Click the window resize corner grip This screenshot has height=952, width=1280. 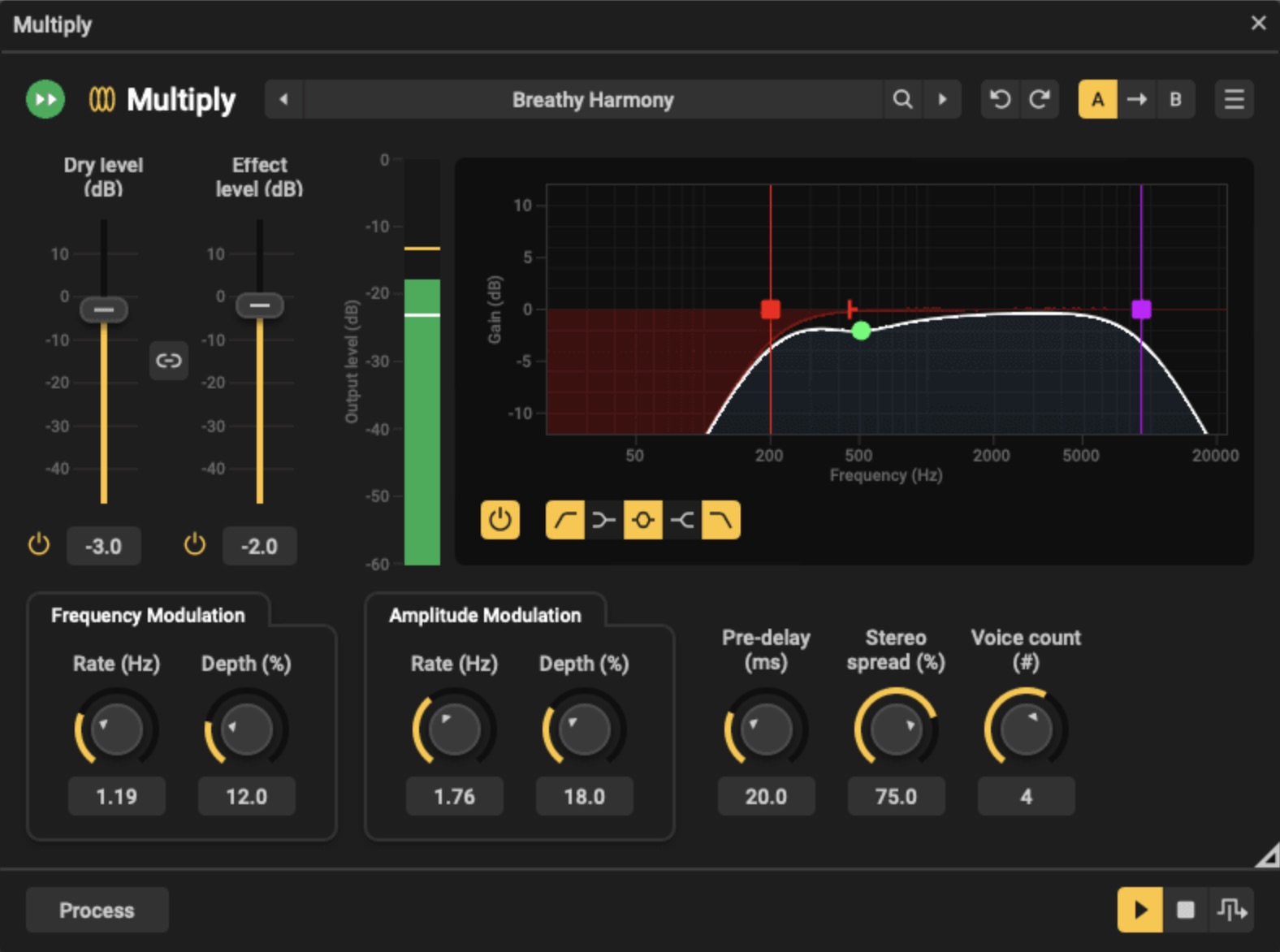click(1268, 855)
